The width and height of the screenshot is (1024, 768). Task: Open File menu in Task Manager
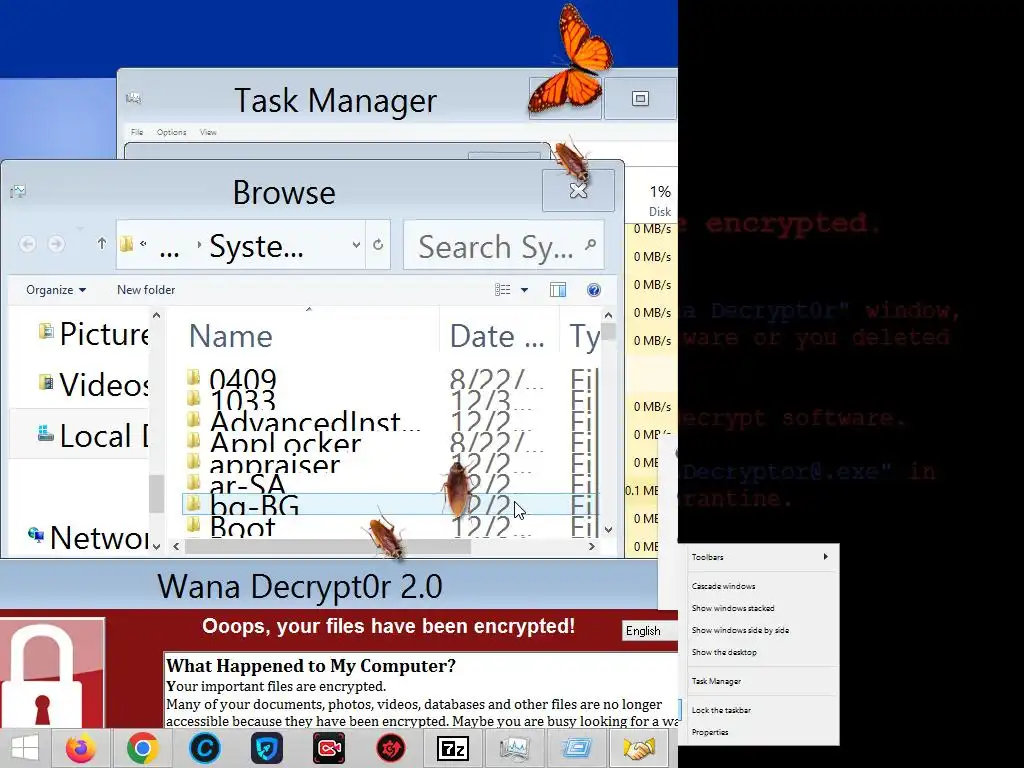click(136, 132)
